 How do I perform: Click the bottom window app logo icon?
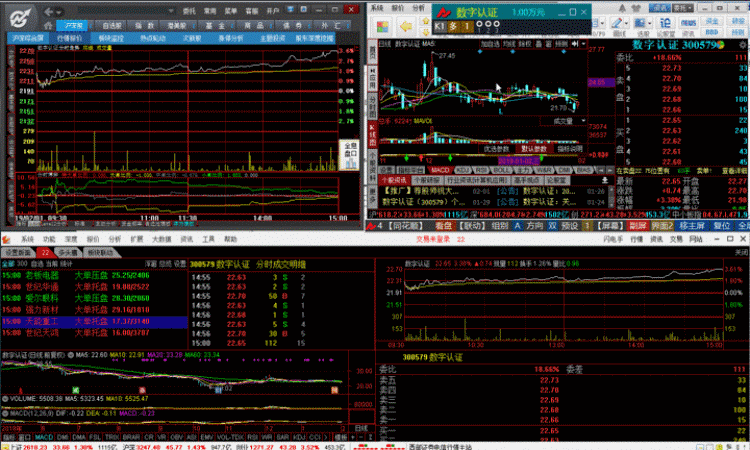[6, 239]
